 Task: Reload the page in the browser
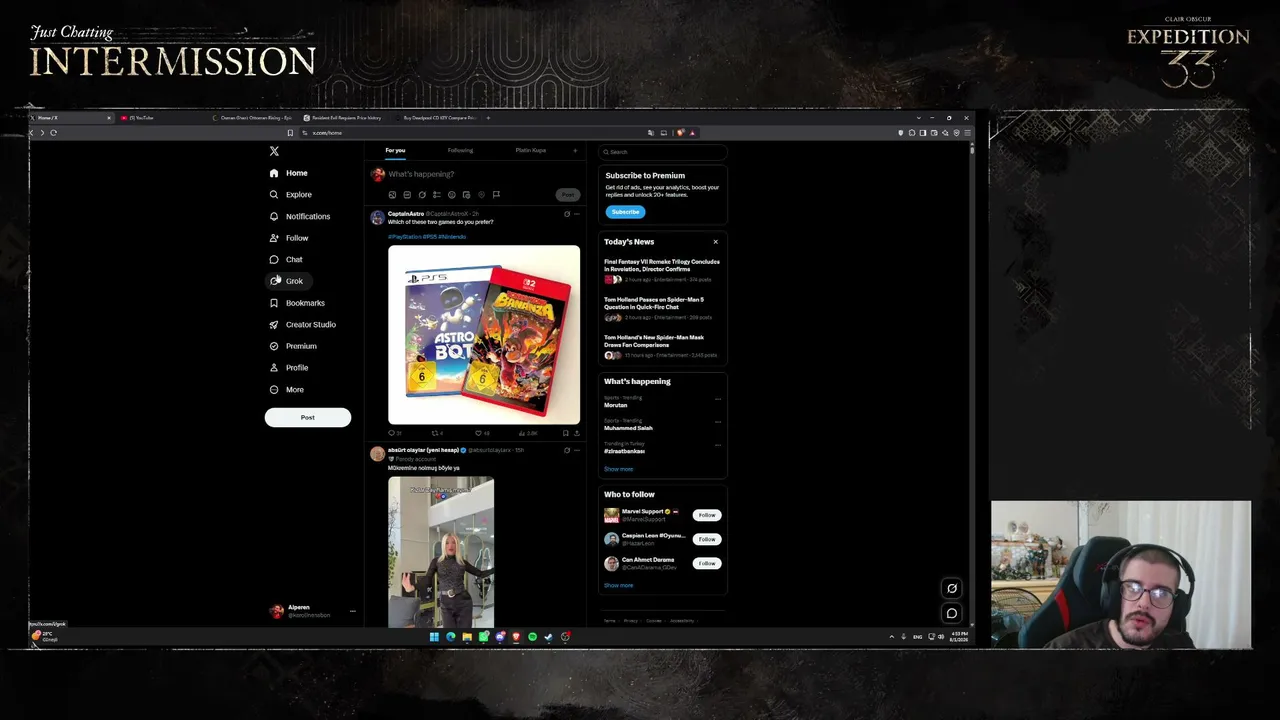(x=53, y=133)
